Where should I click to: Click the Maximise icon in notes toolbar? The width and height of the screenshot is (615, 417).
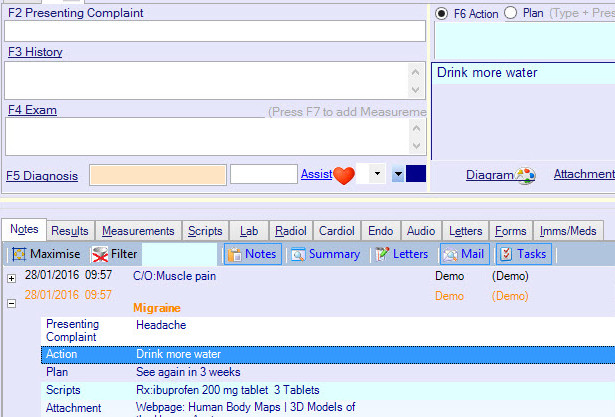(x=18, y=254)
